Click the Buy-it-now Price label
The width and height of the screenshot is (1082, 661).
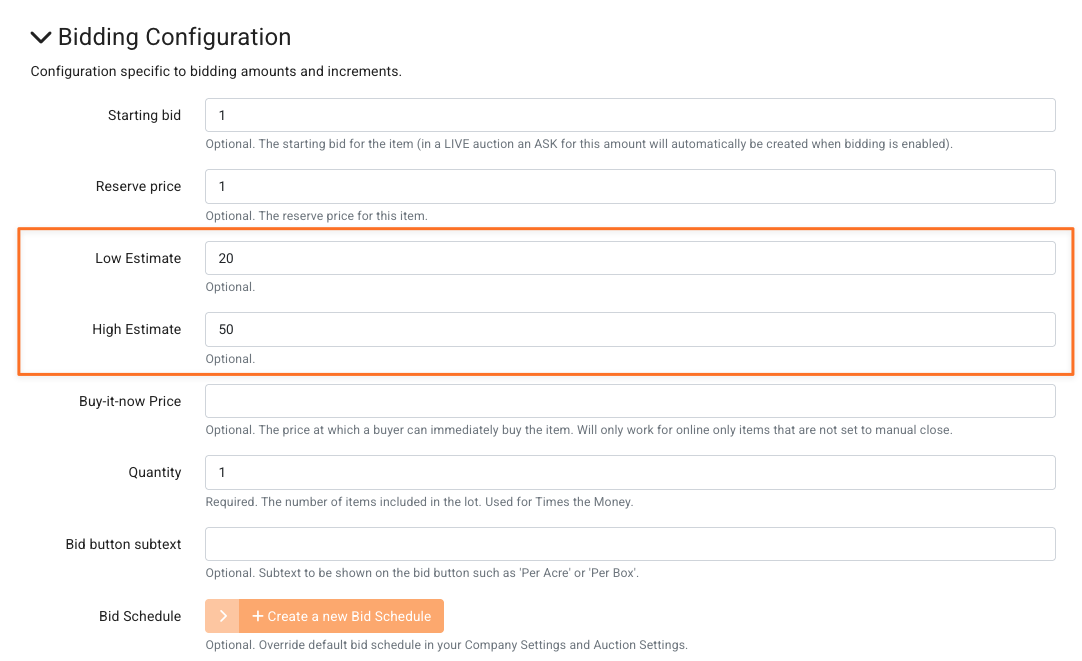[x=130, y=401]
